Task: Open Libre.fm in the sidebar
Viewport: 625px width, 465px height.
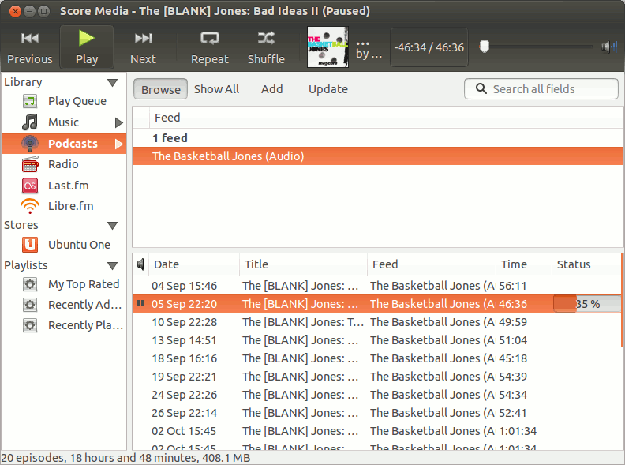Action: coord(64,206)
